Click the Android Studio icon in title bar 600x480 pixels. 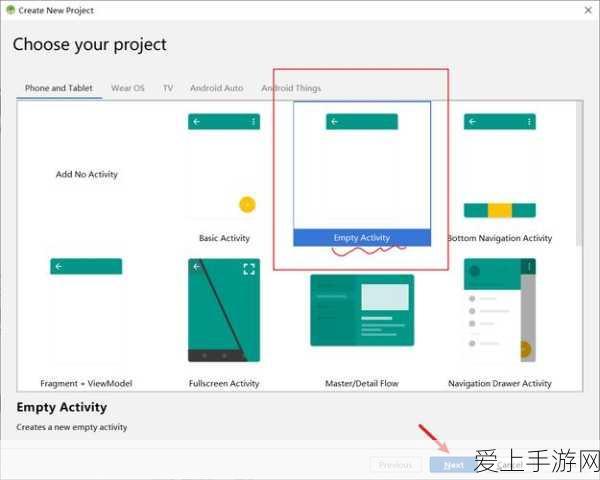[10, 10]
